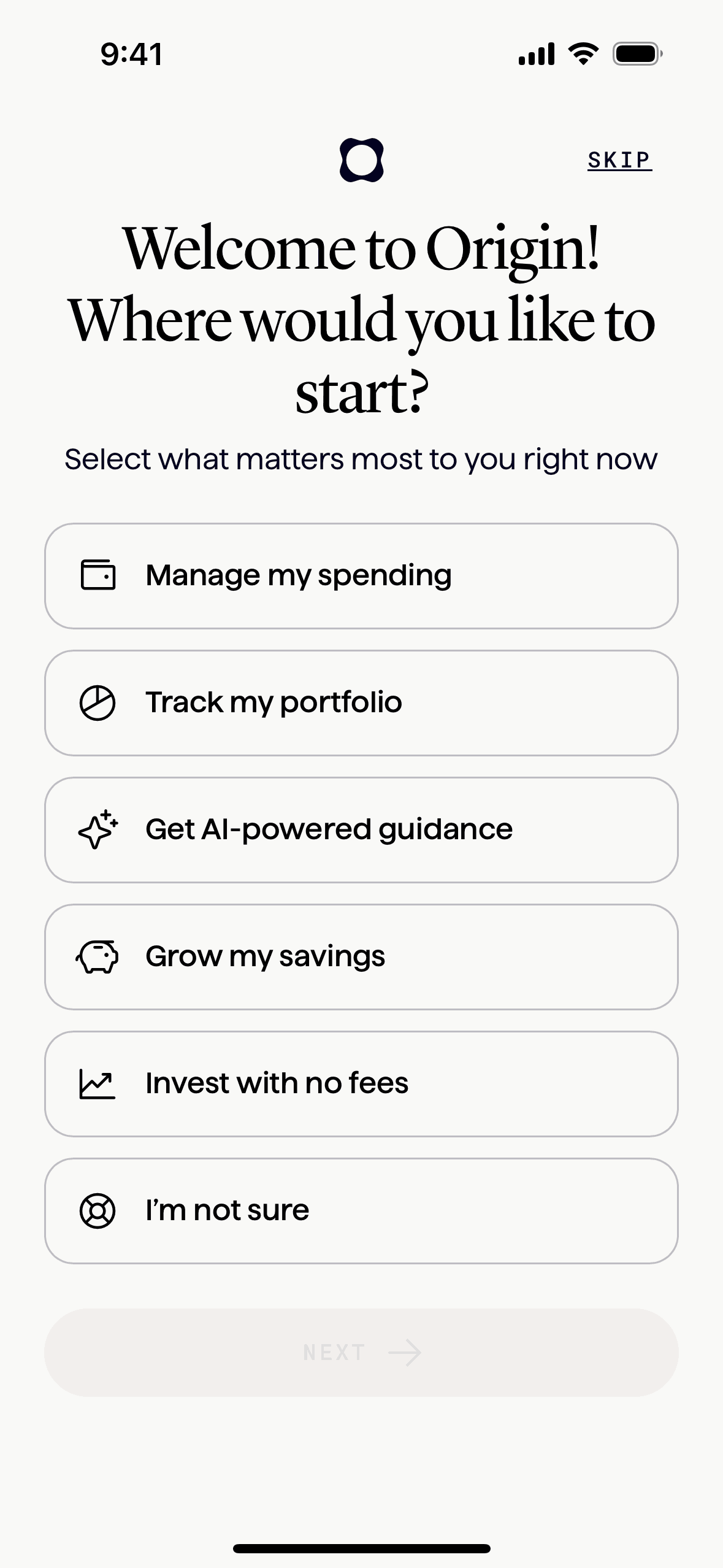Select Get AI-powered guidance option
The height and width of the screenshot is (1568, 723).
pos(361,829)
